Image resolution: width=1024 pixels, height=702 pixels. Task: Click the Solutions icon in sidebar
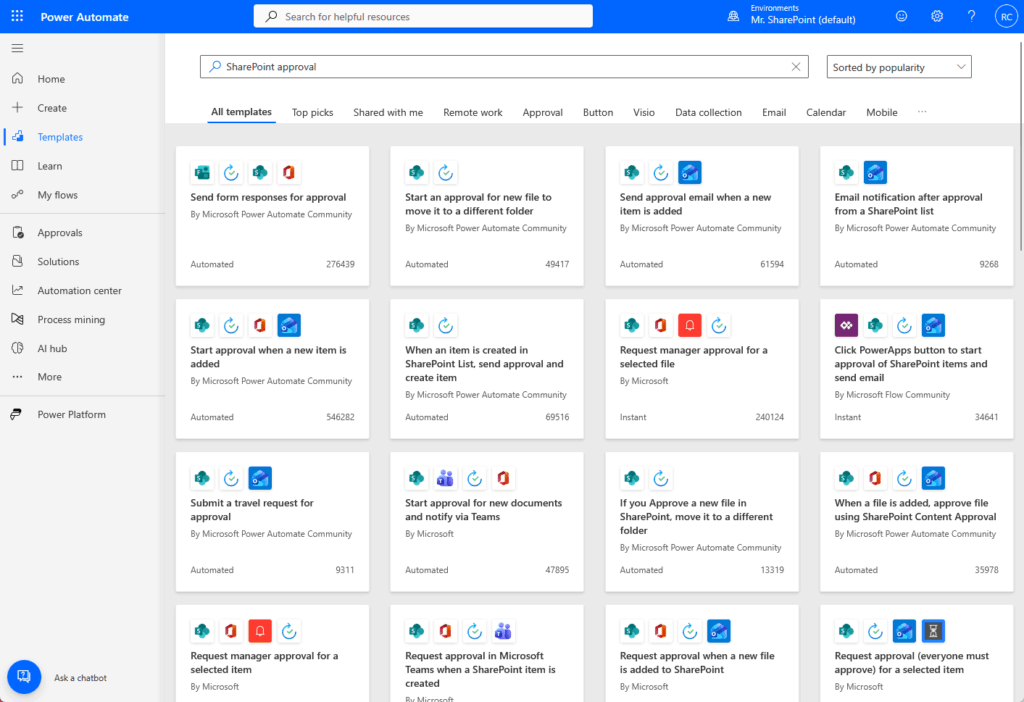18,261
